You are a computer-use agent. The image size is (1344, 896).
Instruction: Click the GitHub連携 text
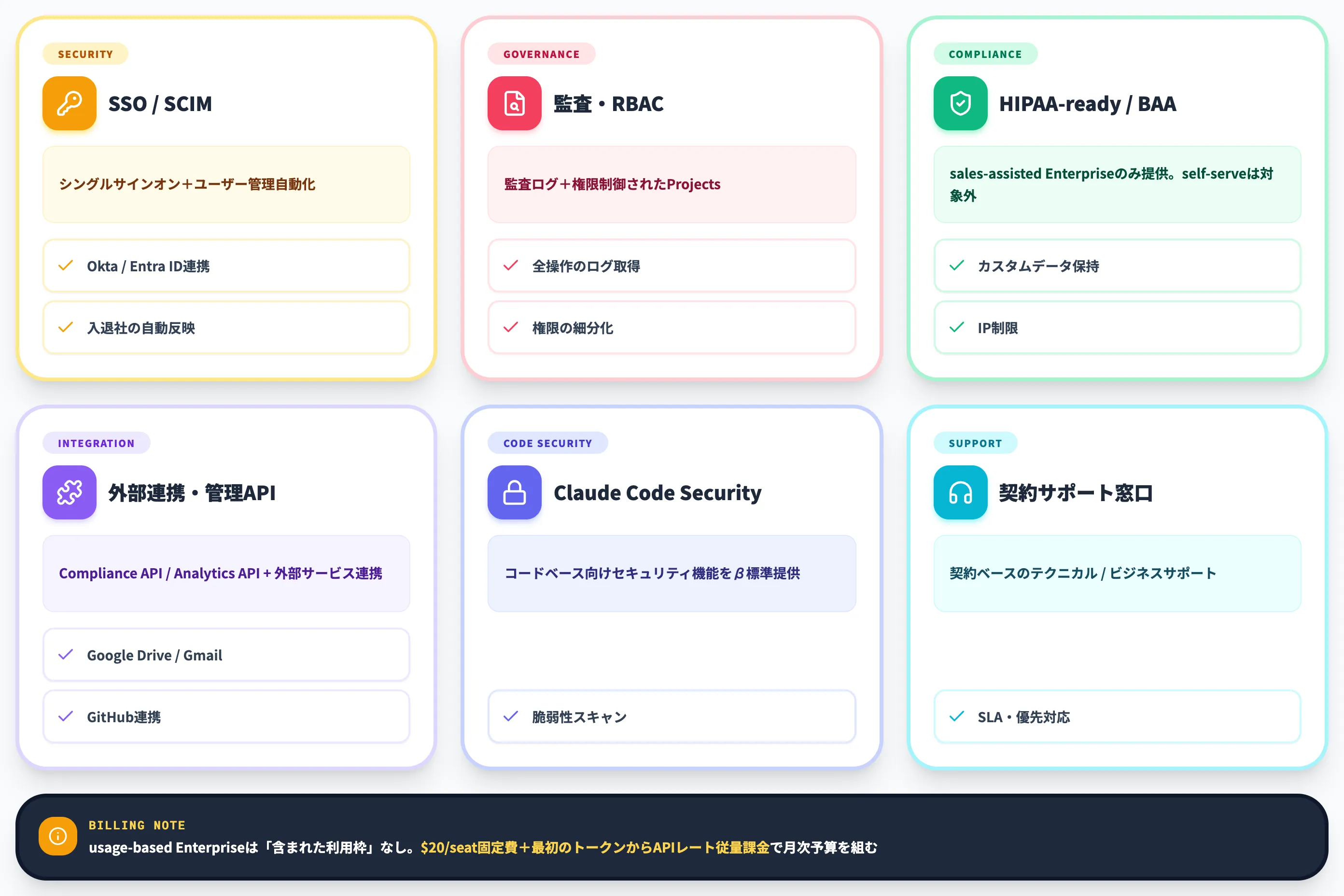pos(124,717)
